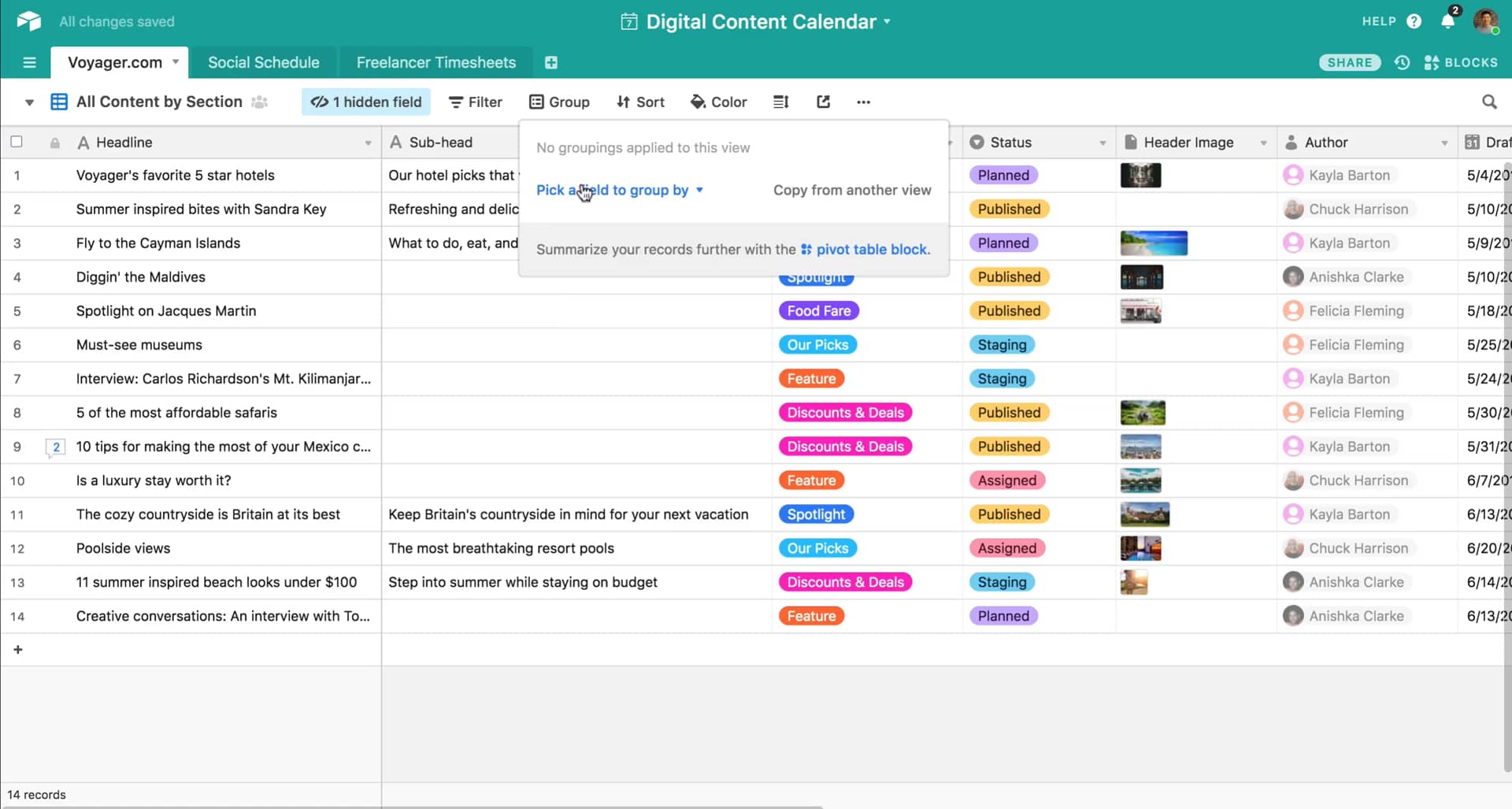Open the user profile avatar
The height and width of the screenshot is (809, 1512).
[1486, 21]
